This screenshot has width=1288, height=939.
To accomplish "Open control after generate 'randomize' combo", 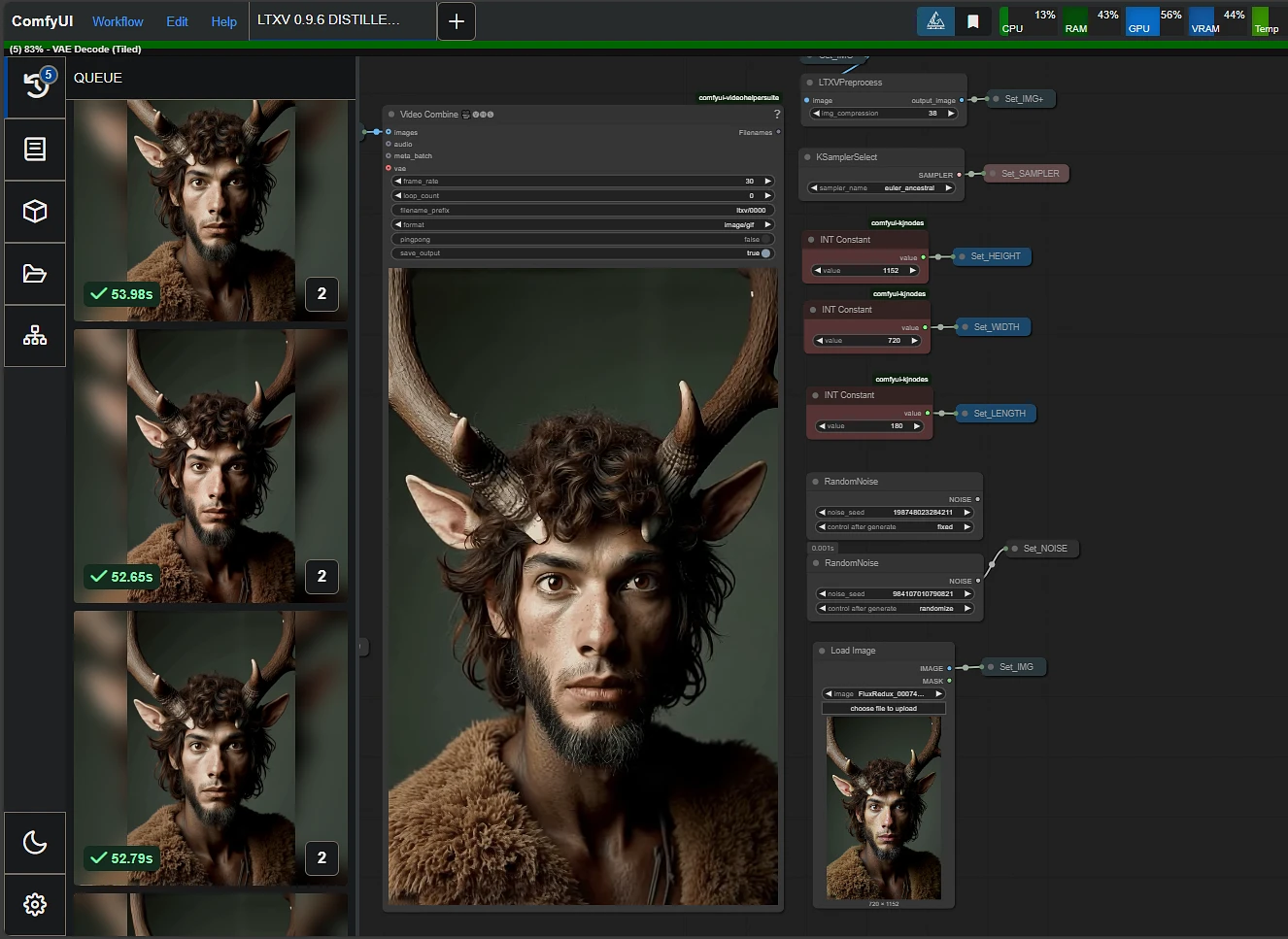I will coord(894,609).
